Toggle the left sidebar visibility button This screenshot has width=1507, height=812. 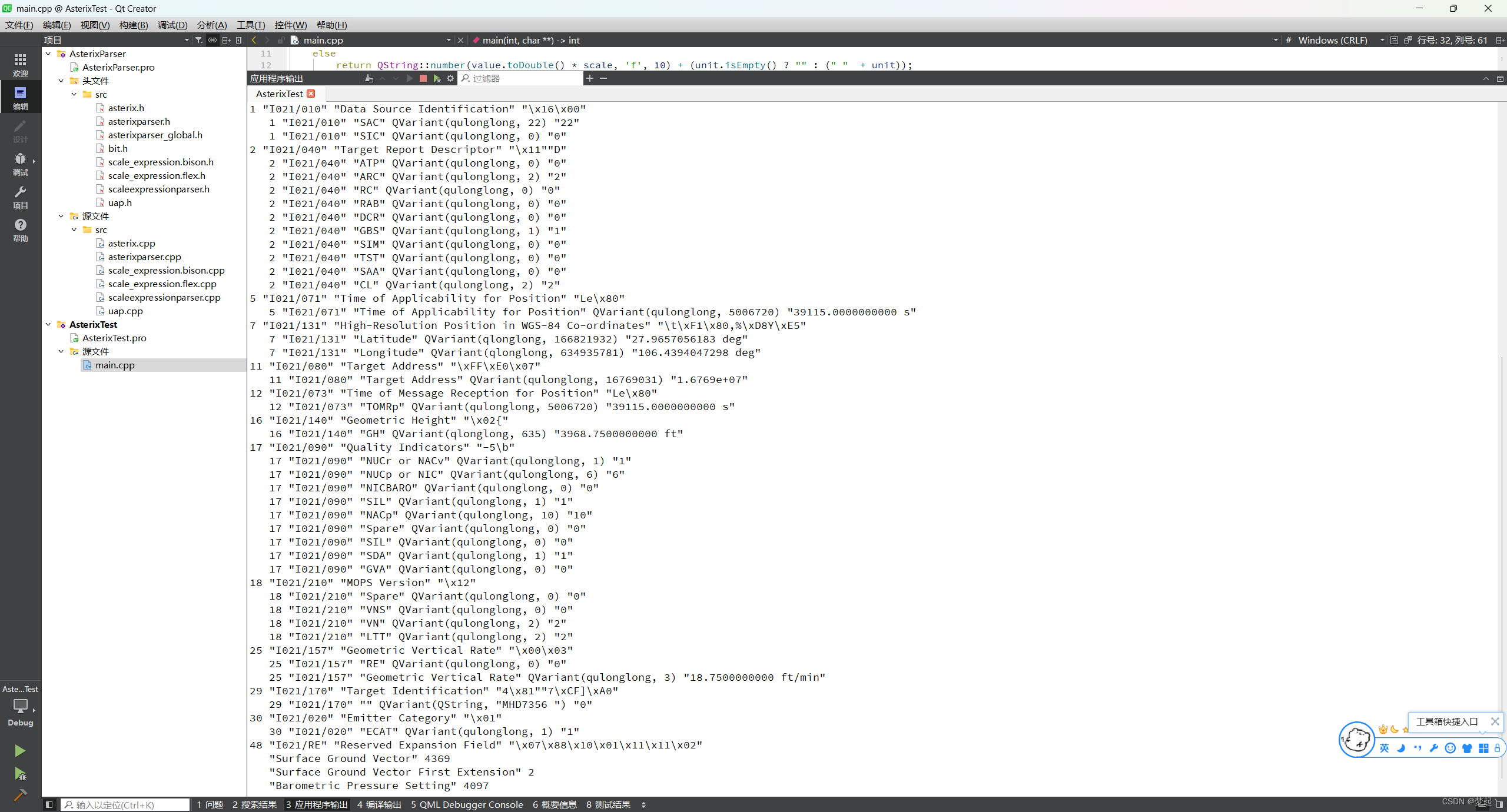pos(49,804)
